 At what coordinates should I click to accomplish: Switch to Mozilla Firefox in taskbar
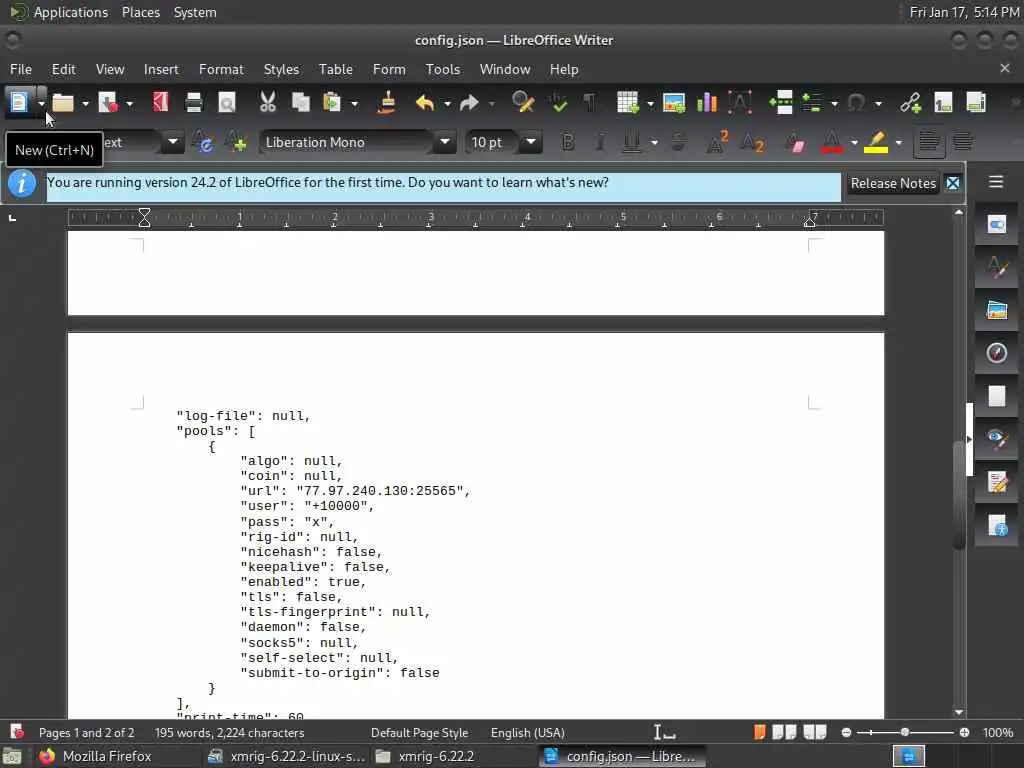coord(95,756)
